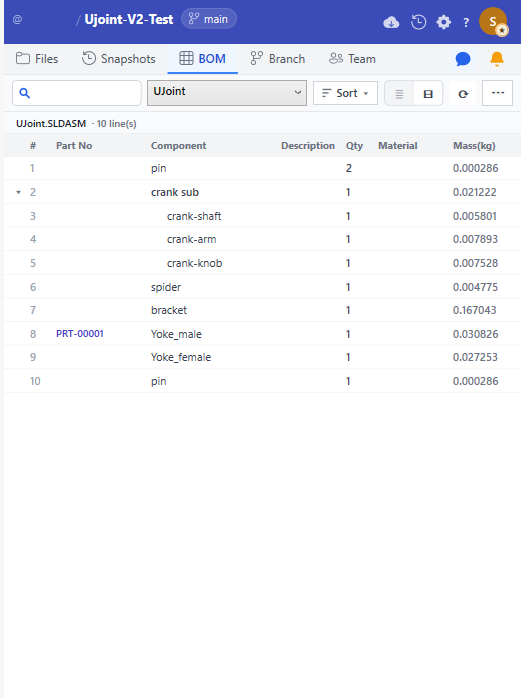Click the Component column header
The image size is (521, 698).
point(179,146)
